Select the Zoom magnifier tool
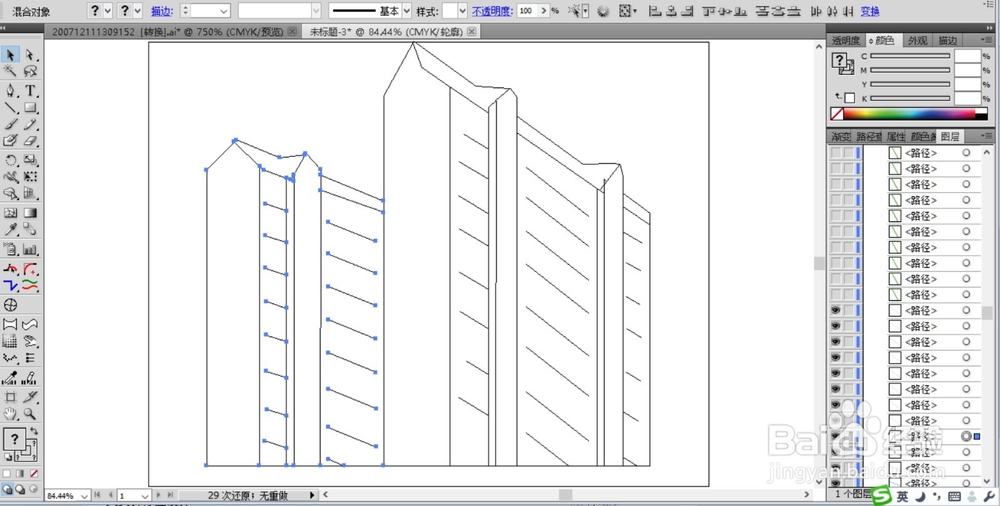Screen dimensions: 1000x506 coord(30,413)
